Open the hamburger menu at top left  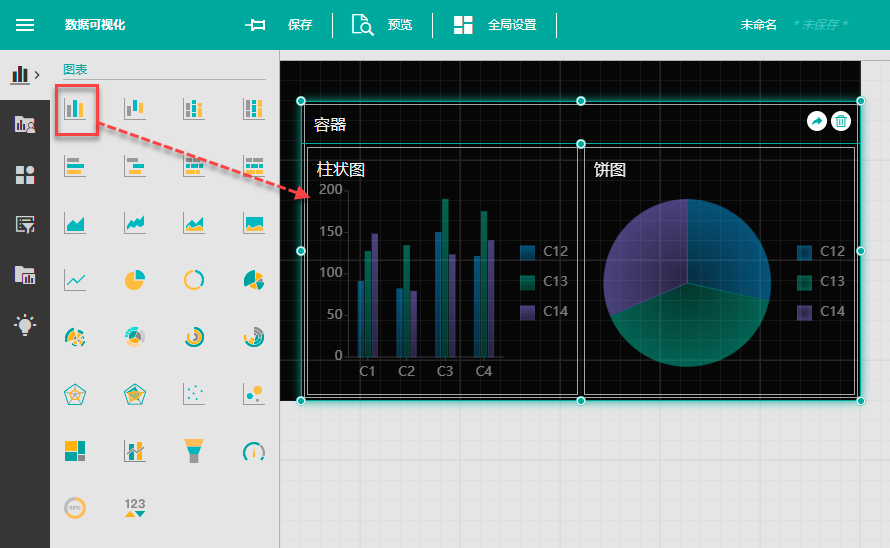tap(25, 25)
